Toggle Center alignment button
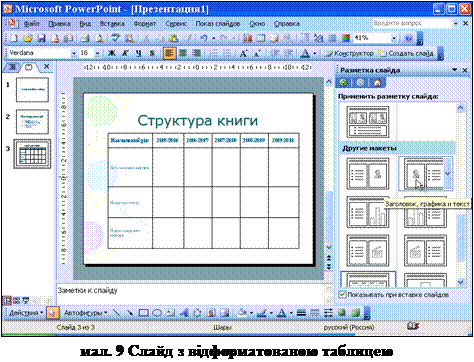474x362 pixels. pyautogui.click(x=183, y=53)
